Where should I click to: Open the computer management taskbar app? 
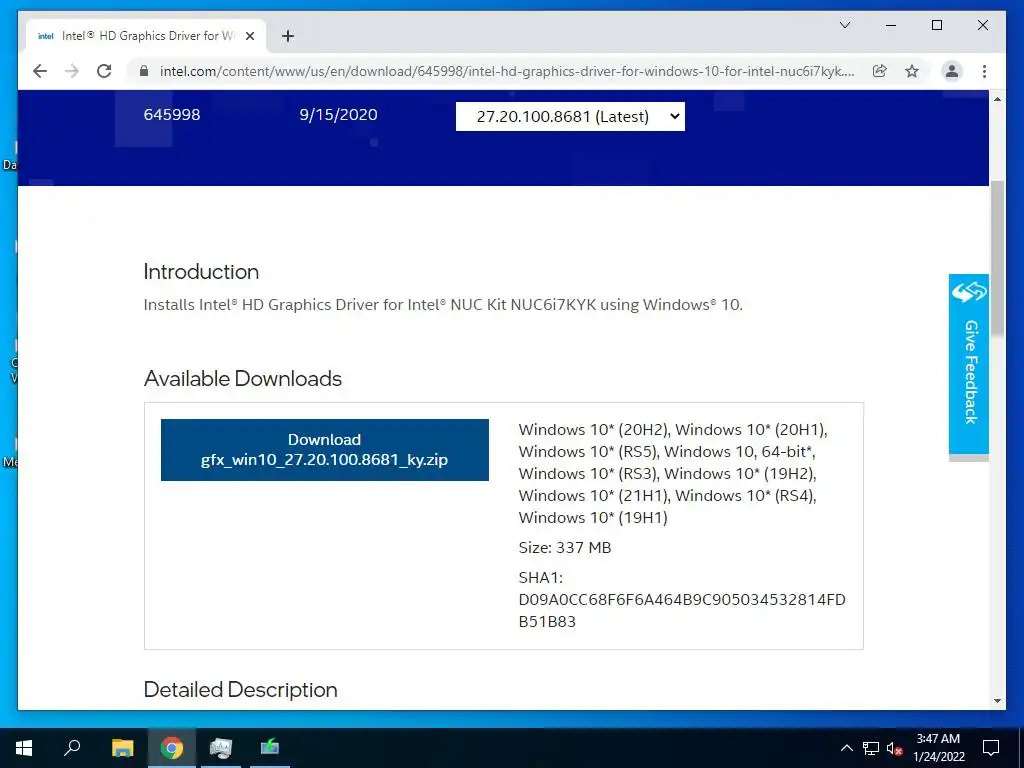click(x=221, y=748)
